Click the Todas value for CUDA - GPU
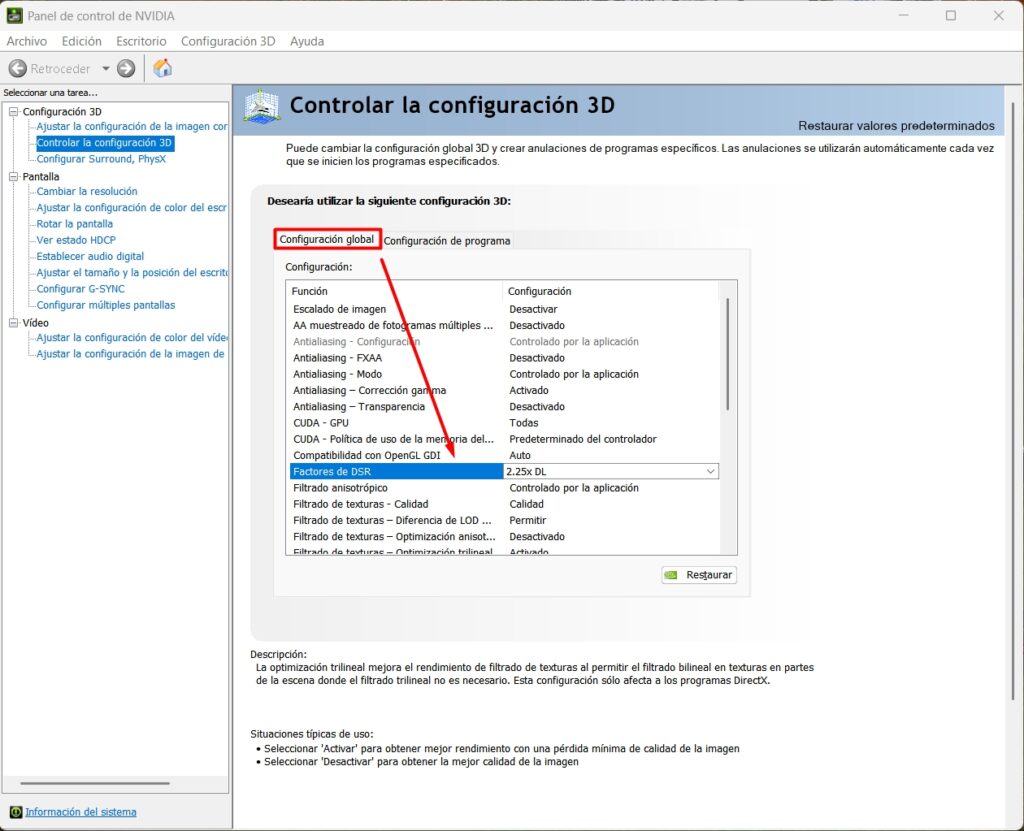This screenshot has width=1024, height=831. point(524,423)
